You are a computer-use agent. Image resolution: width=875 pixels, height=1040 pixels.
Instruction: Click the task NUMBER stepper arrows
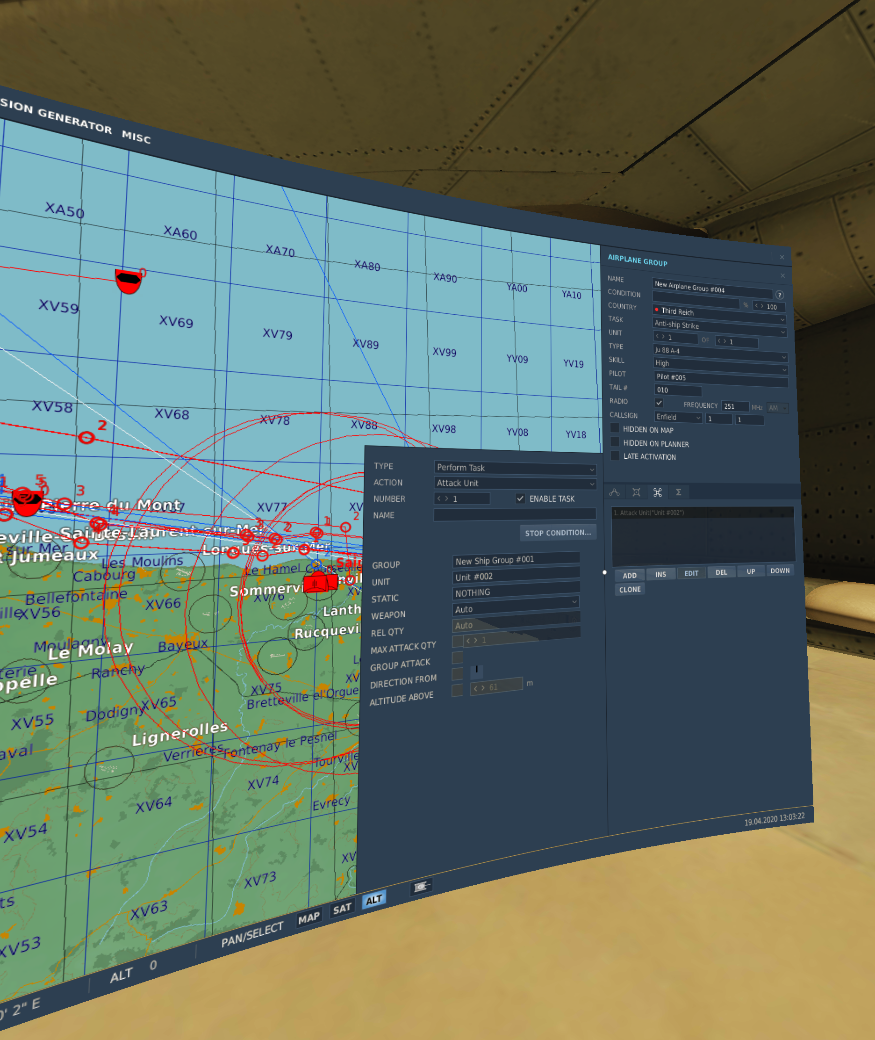coord(442,498)
